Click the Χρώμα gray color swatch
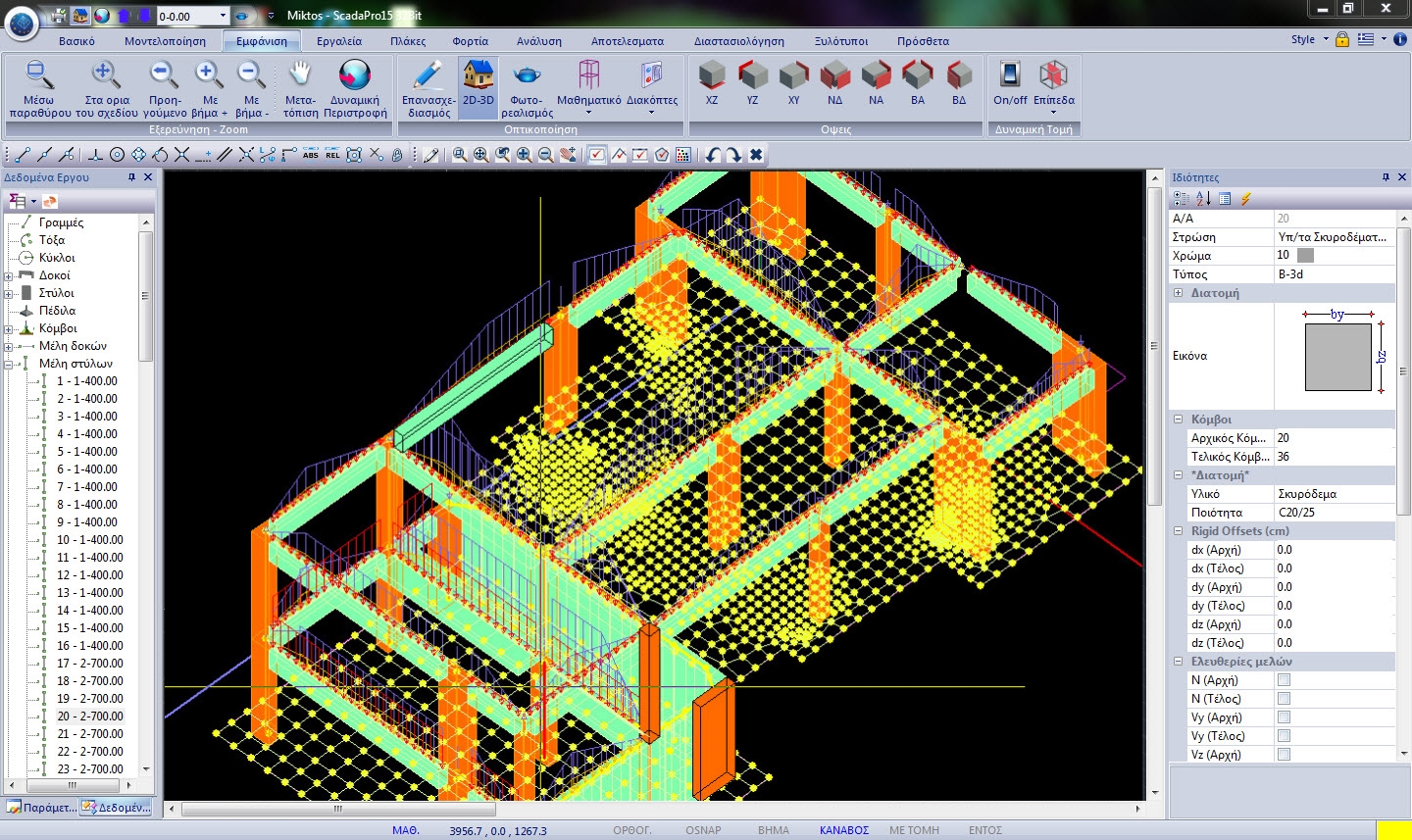The width and height of the screenshot is (1412, 840). tap(1305, 256)
